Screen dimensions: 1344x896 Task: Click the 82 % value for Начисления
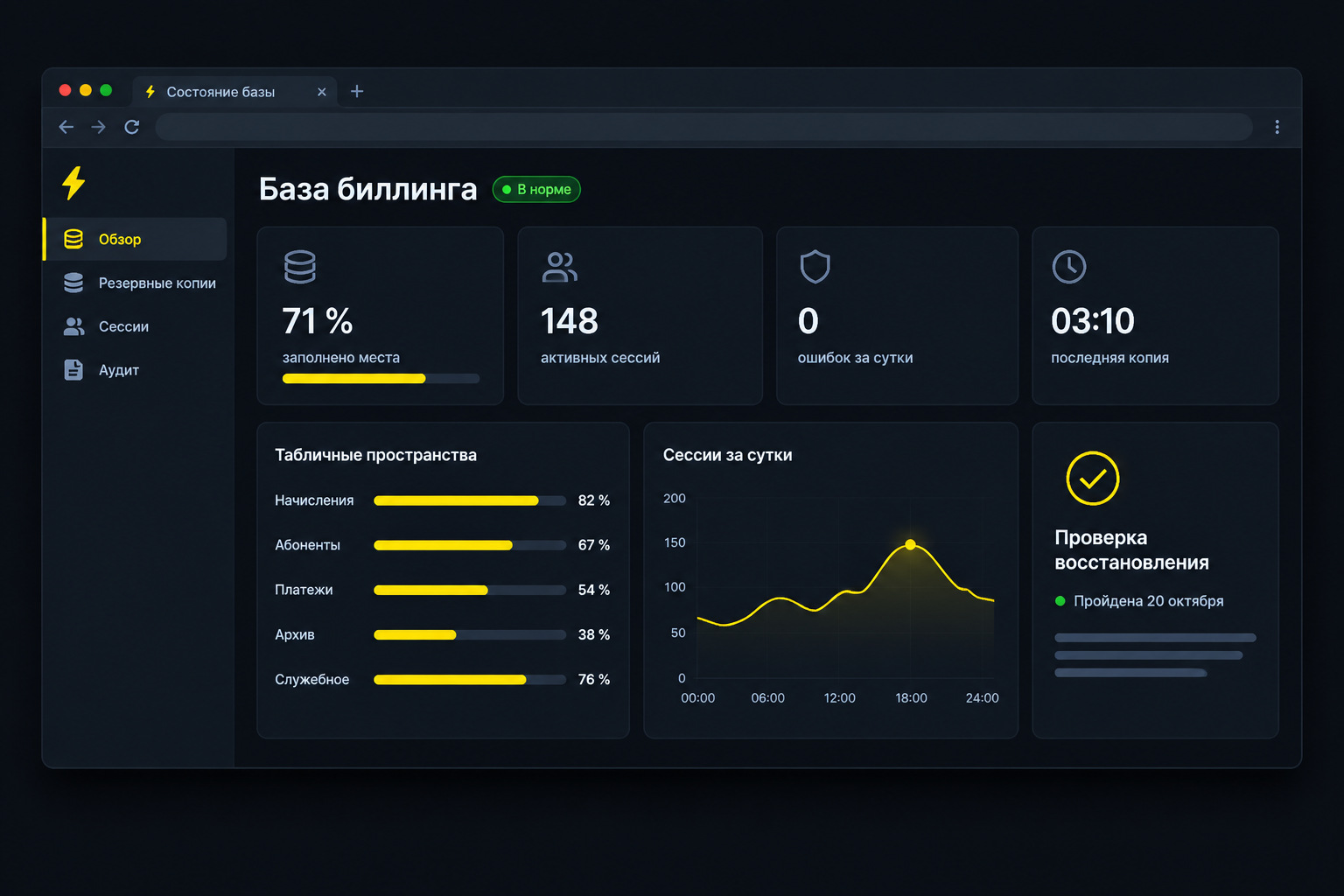594,500
